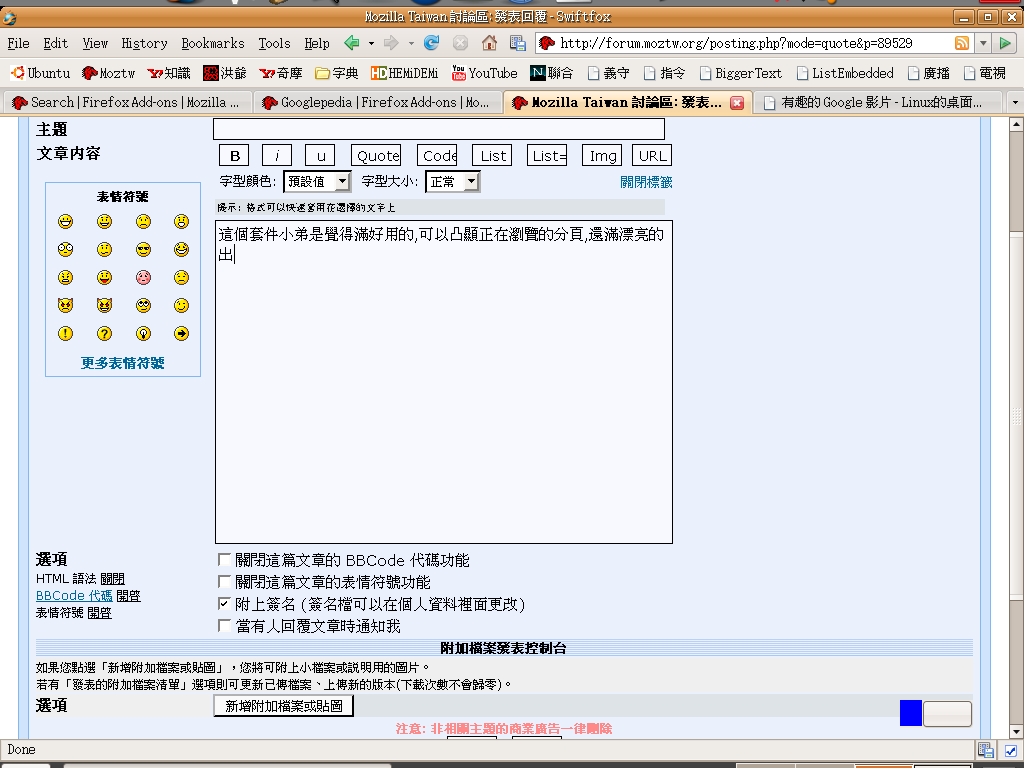1024x768 pixels.
Task: Insert the exclamation mark emoticon
Action: point(65,334)
